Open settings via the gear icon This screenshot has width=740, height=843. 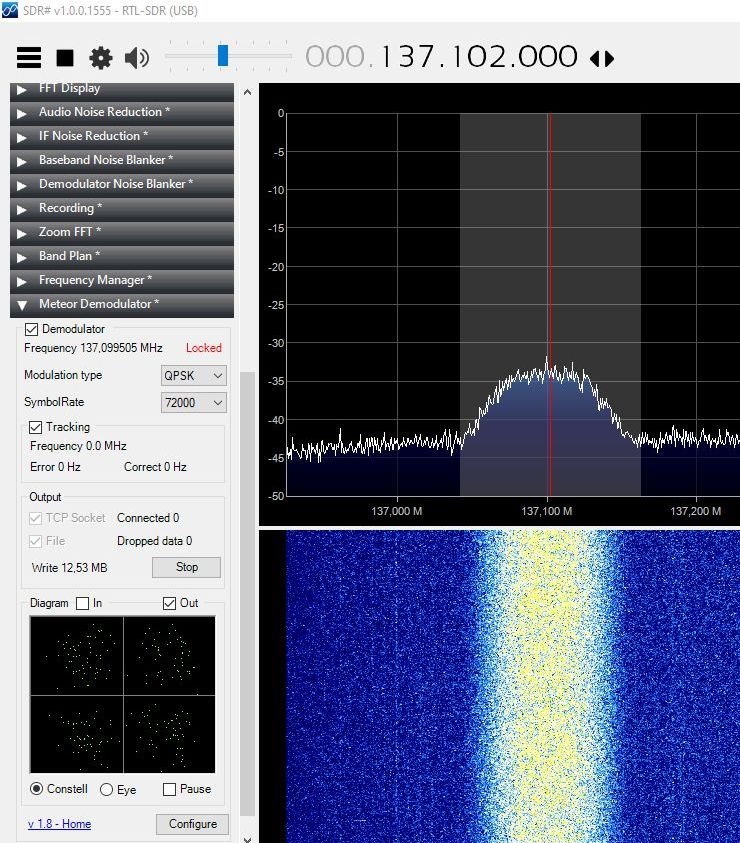[x=101, y=58]
